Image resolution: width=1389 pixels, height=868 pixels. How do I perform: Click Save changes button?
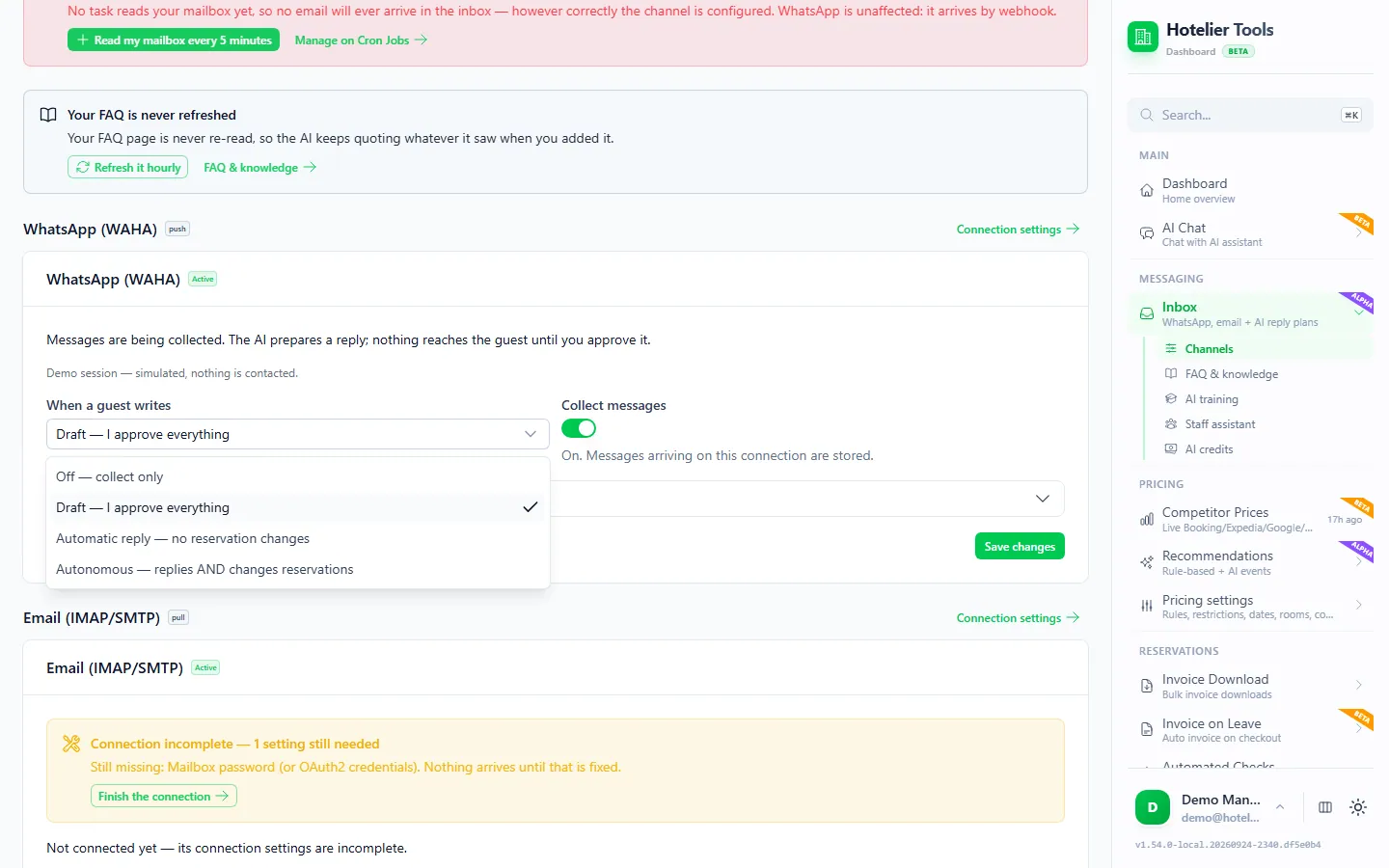[x=1020, y=546]
